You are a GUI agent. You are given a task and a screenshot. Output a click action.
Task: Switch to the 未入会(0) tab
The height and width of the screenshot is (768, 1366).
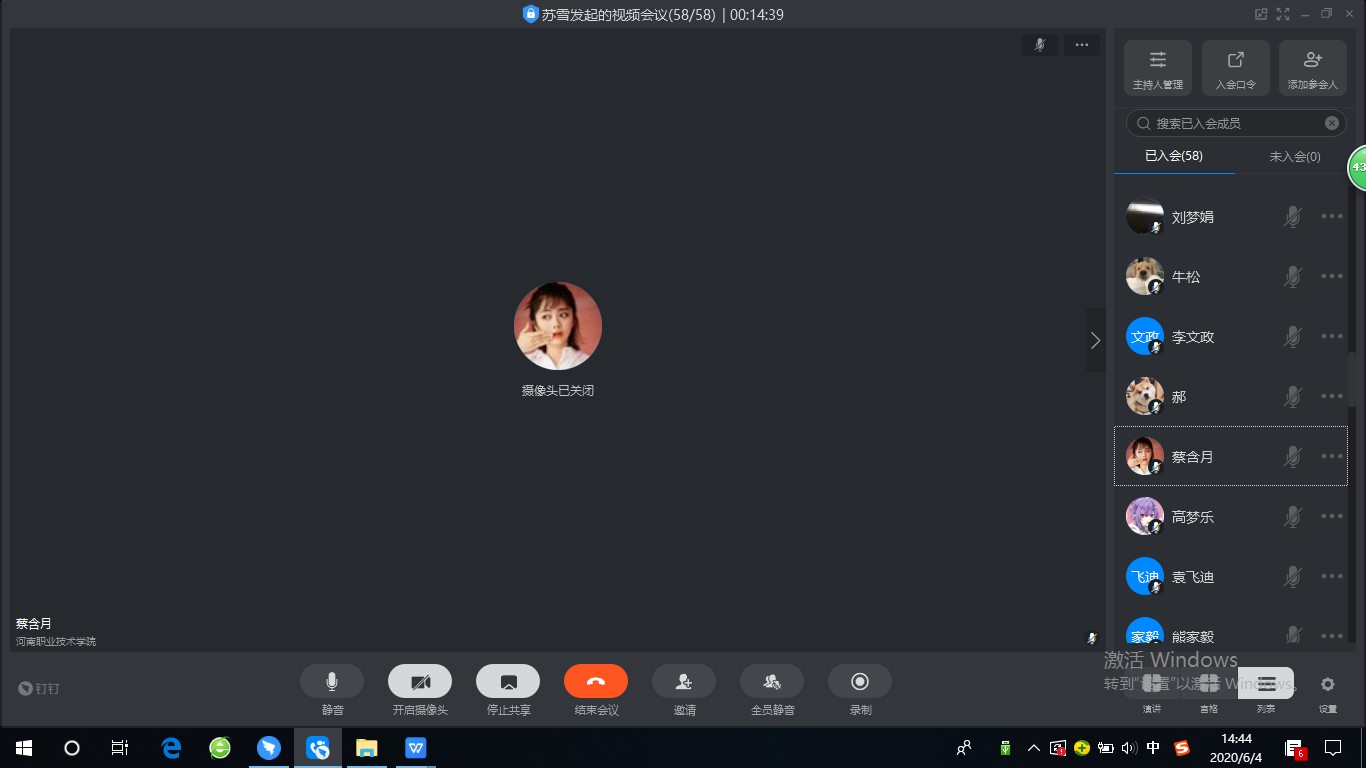click(1294, 157)
